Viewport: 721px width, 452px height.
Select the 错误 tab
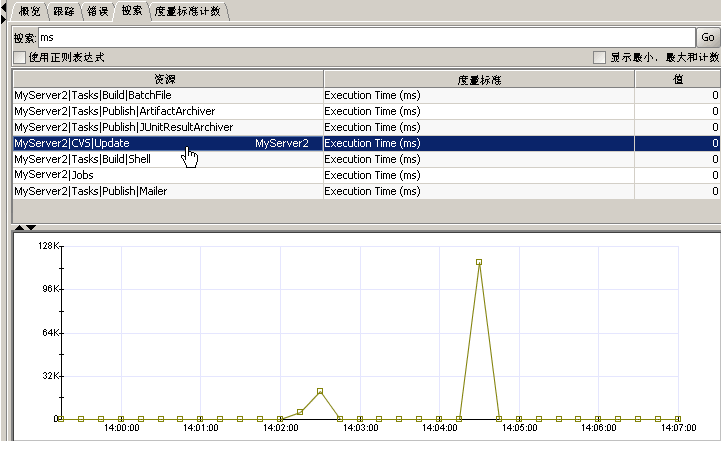98,11
